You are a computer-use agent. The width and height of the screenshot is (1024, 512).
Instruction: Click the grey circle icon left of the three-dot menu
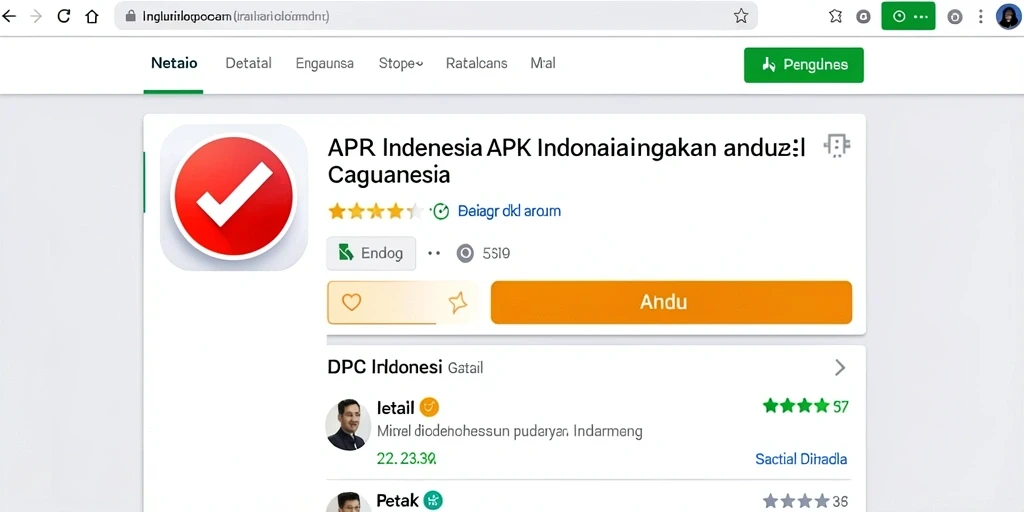point(955,16)
